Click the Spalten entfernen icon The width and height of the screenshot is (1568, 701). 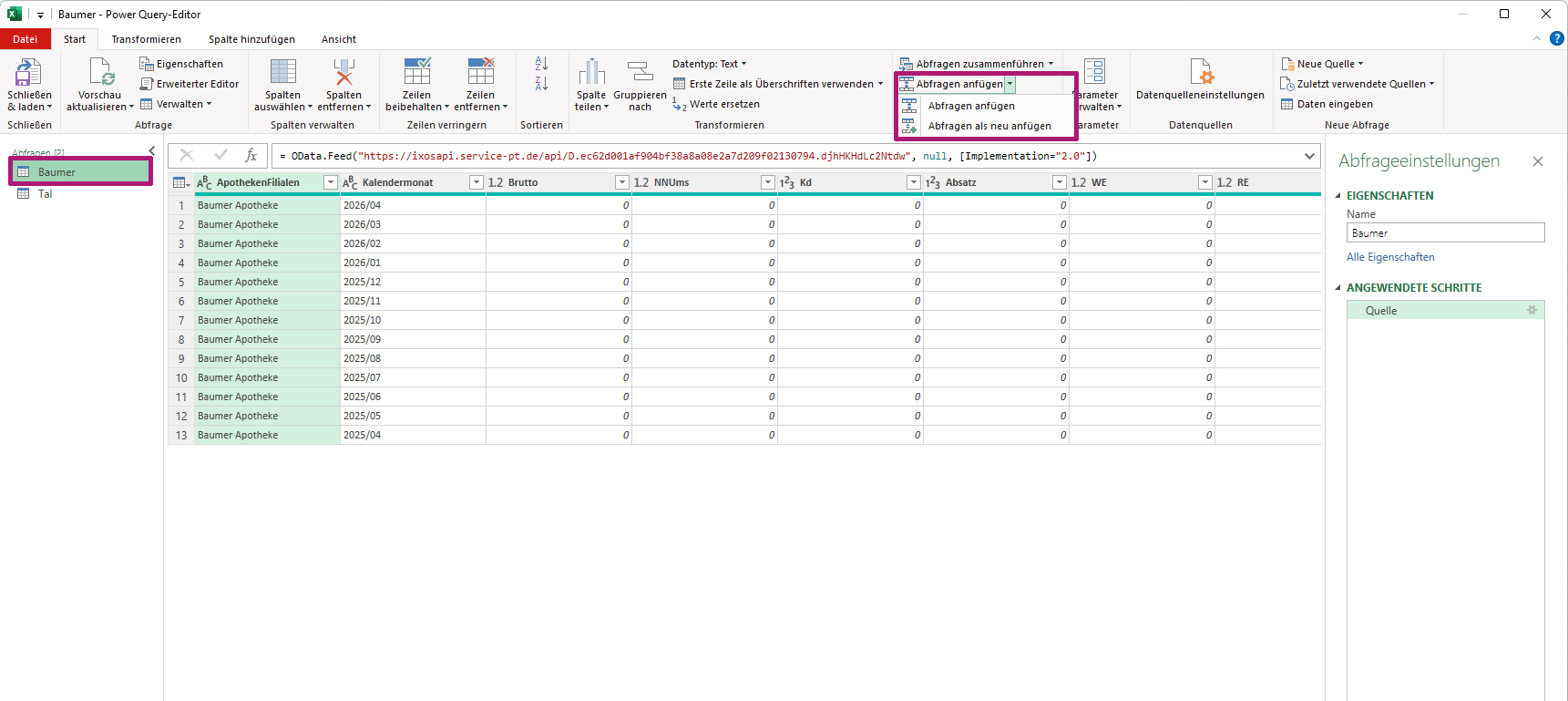click(343, 73)
